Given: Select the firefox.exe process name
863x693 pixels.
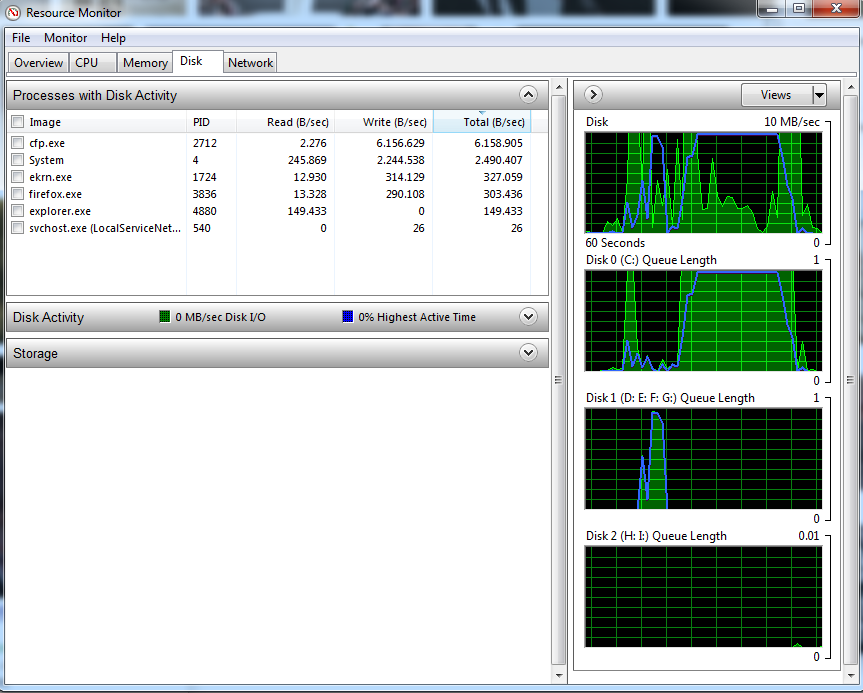Looking at the screenshot, I should [55, 194].
